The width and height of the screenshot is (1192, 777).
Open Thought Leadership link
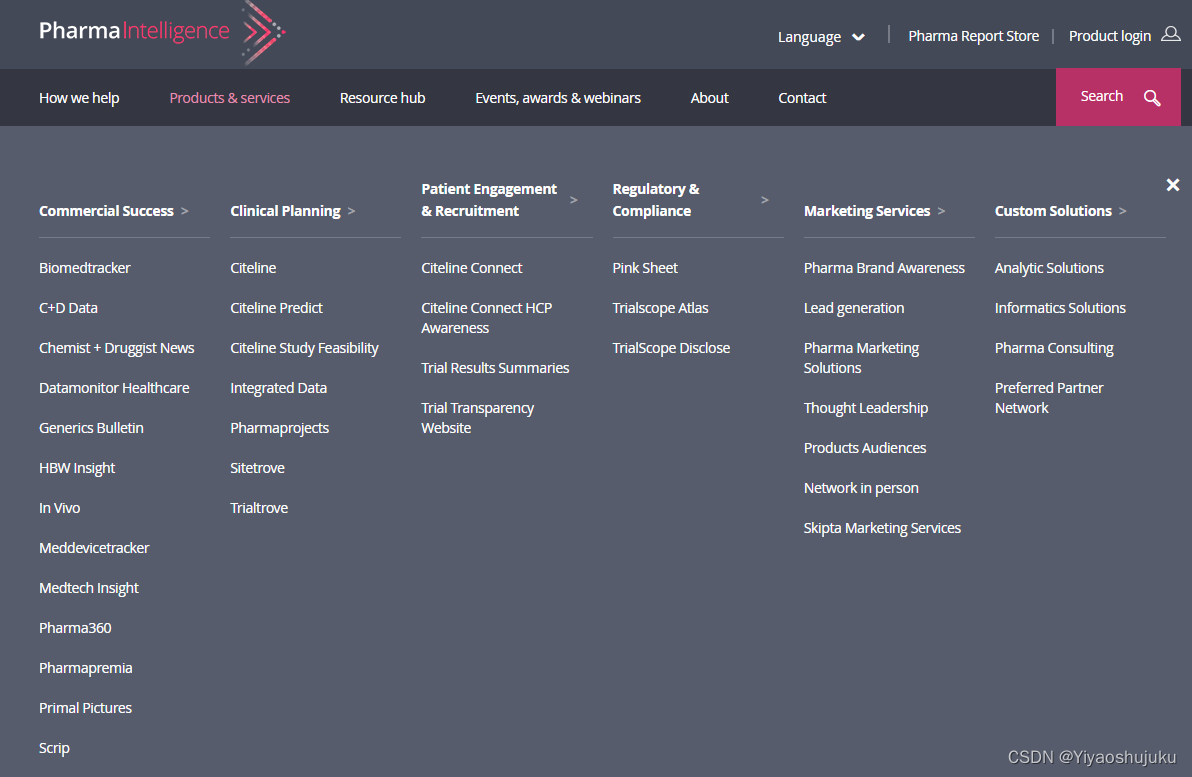pyautogui.click(x=866, y=408)
